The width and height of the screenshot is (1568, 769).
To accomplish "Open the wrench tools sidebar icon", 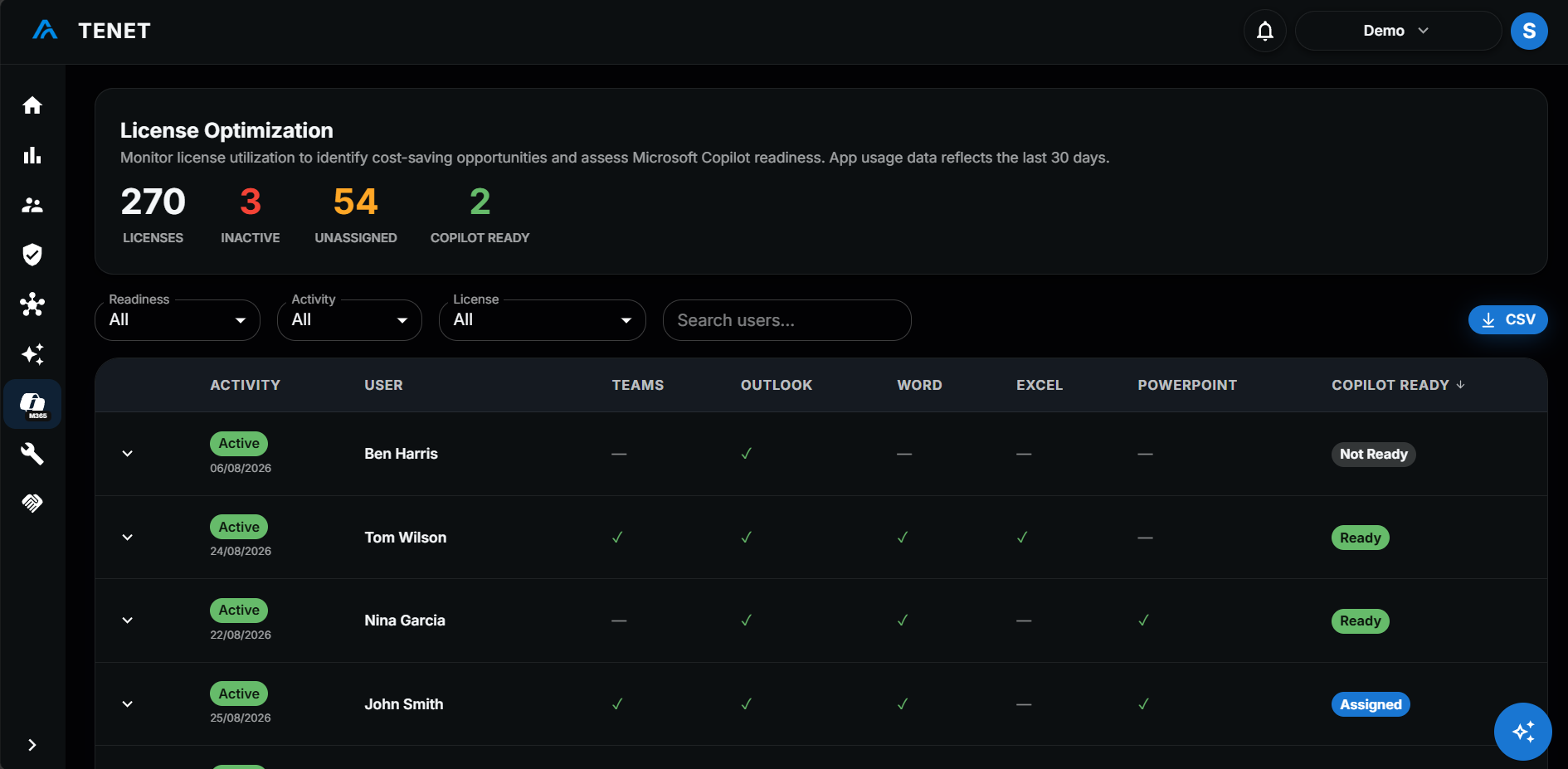I will 32,454.
